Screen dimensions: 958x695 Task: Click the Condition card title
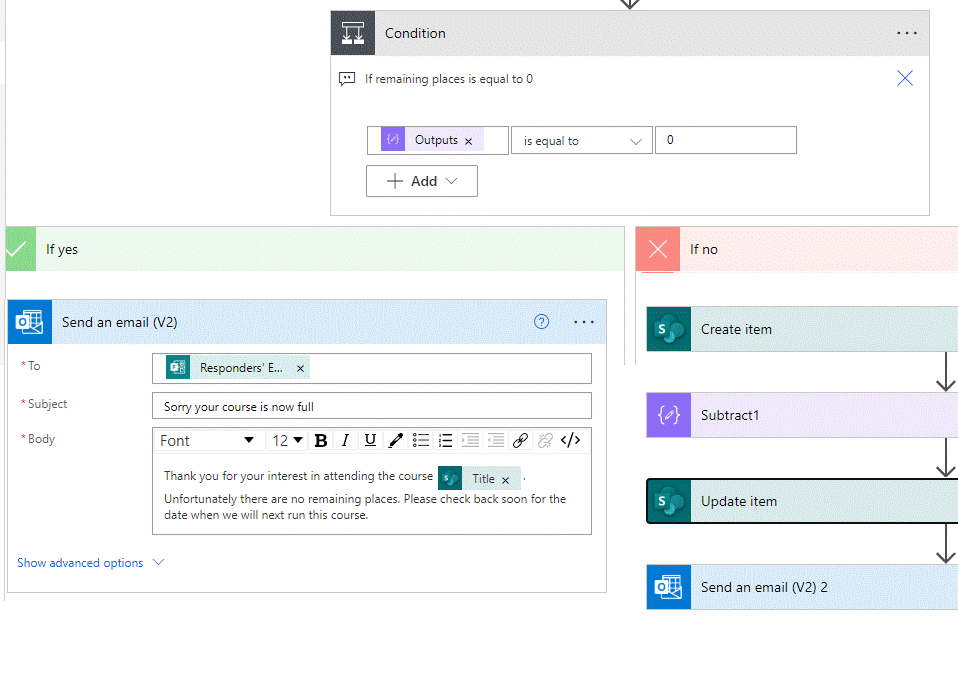[415, 33]
